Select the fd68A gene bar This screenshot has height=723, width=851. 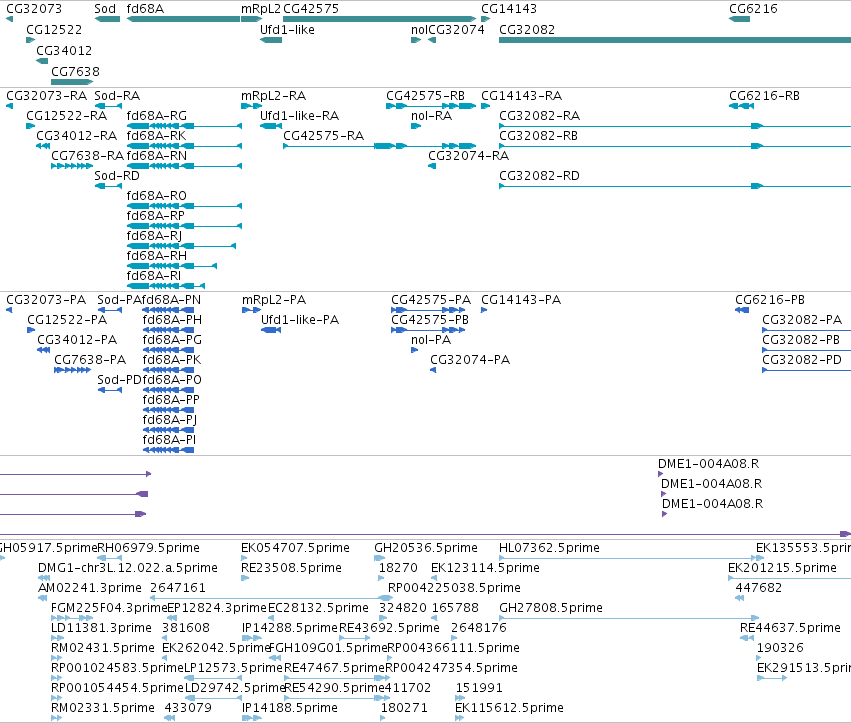183,19
